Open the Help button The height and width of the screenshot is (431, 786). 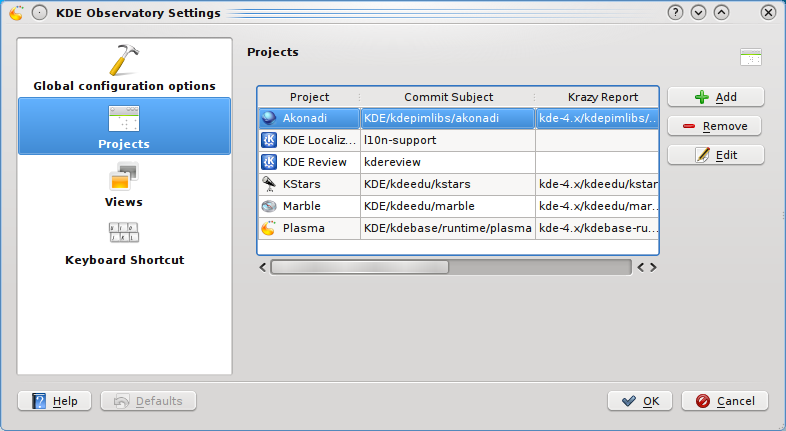55,401
